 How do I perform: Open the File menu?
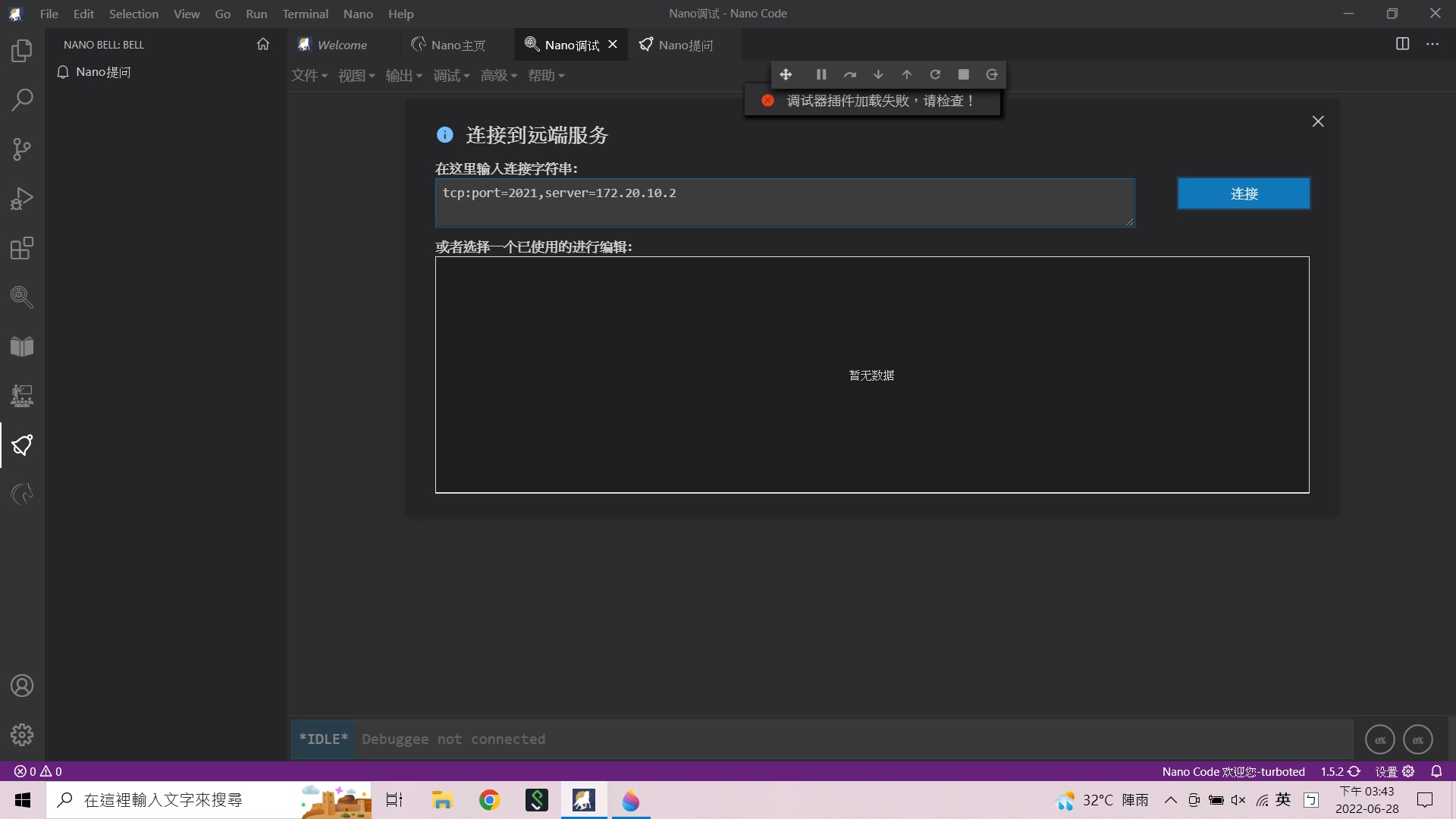point(49,14)
